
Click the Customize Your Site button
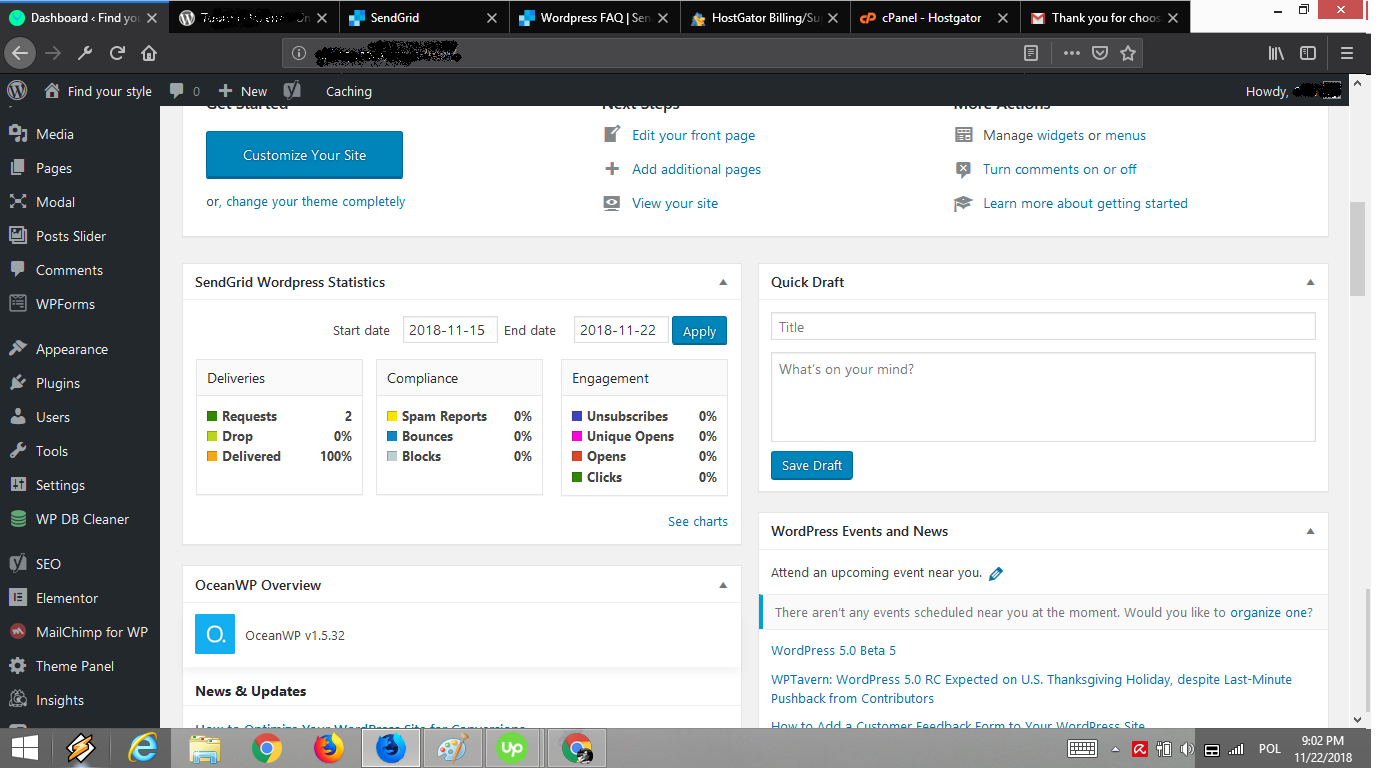coord(304,155)
